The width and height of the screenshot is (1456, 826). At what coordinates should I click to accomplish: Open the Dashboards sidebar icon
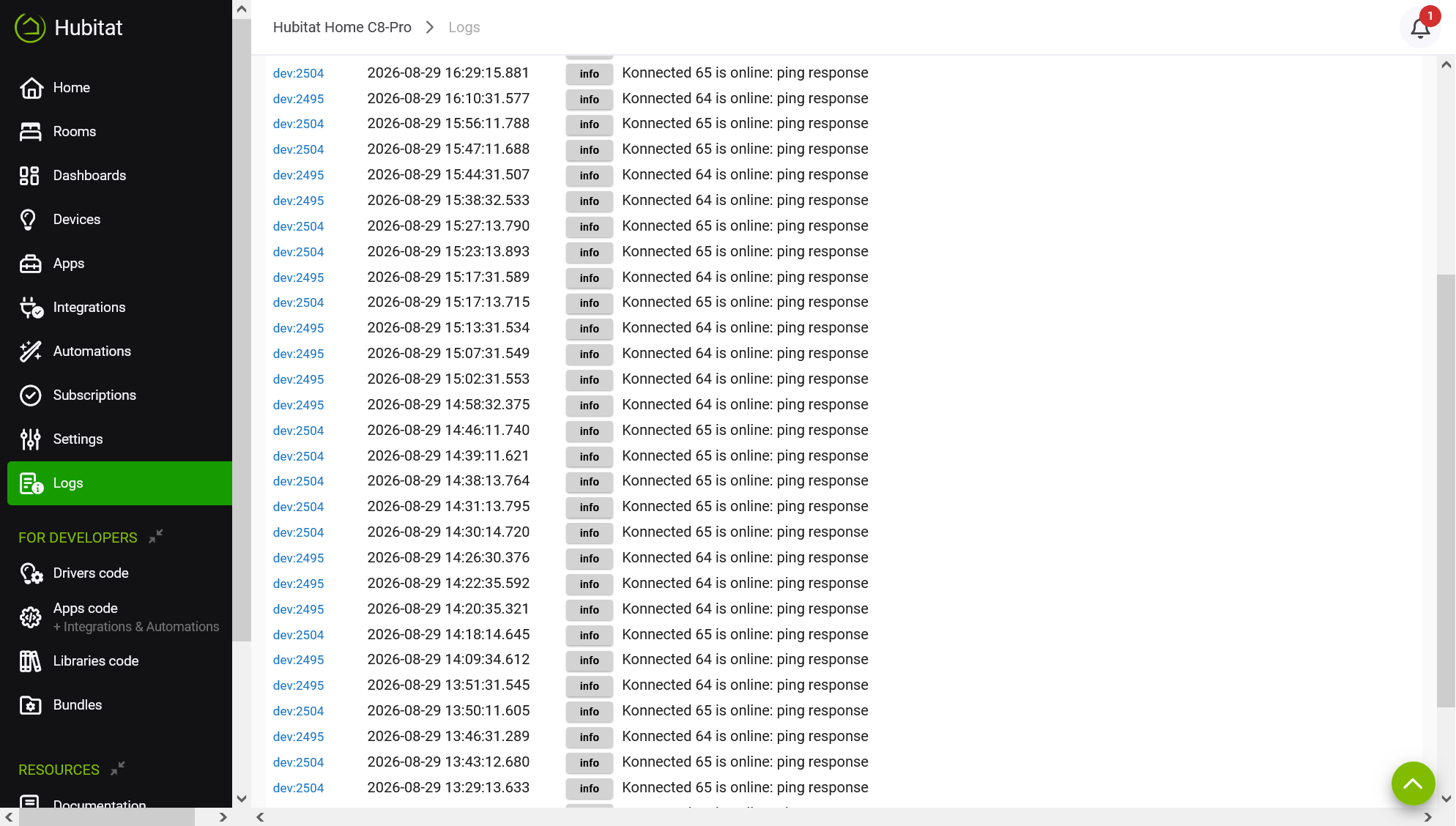[30, 176]
